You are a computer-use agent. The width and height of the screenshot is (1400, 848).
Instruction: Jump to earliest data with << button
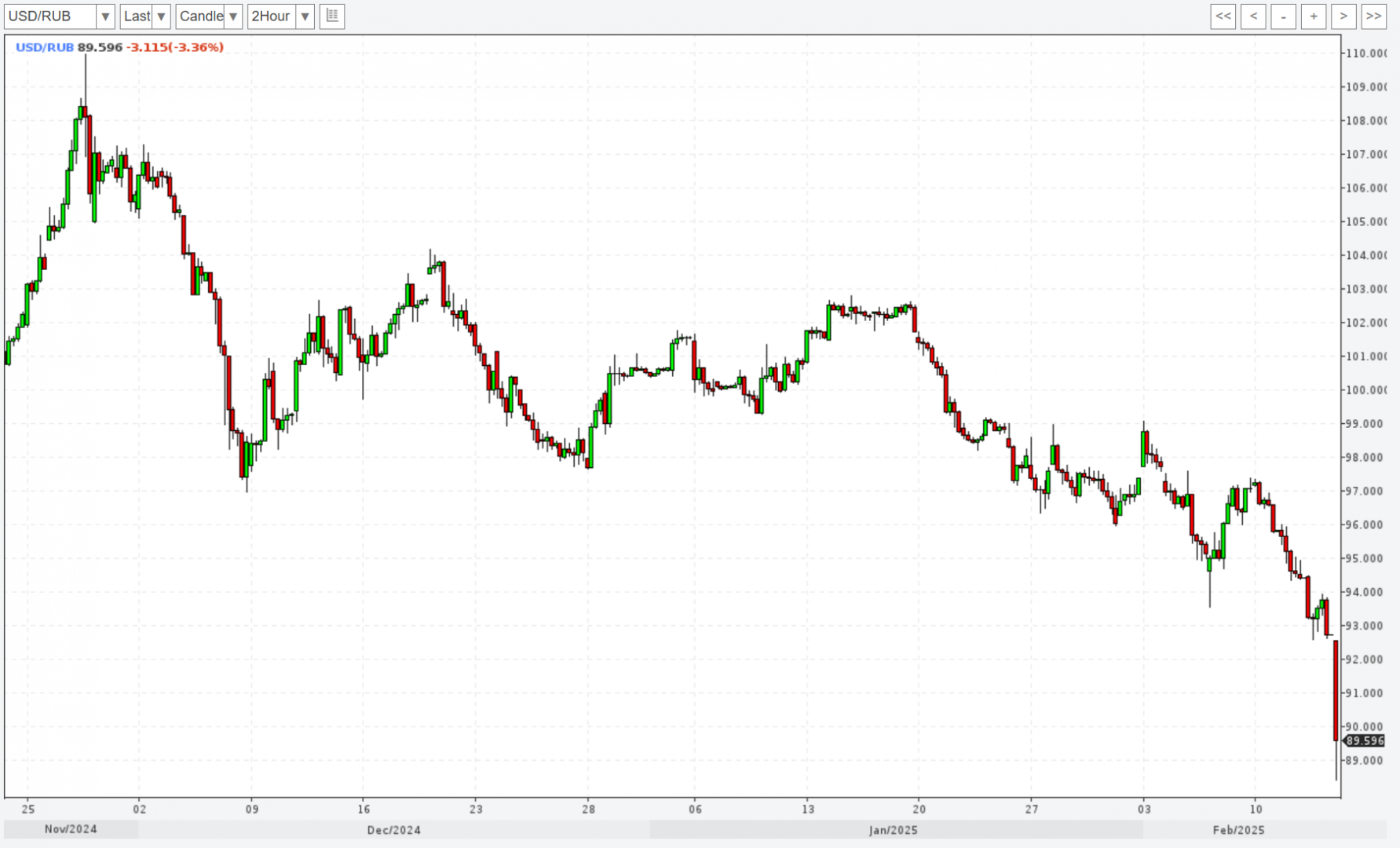point(1223,16)
